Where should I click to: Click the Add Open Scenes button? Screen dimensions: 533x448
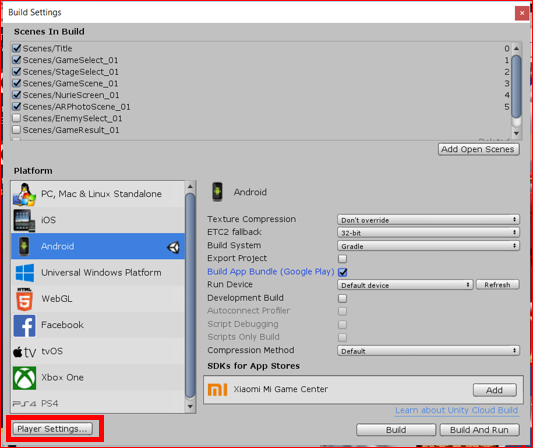(x=478, y=149)
